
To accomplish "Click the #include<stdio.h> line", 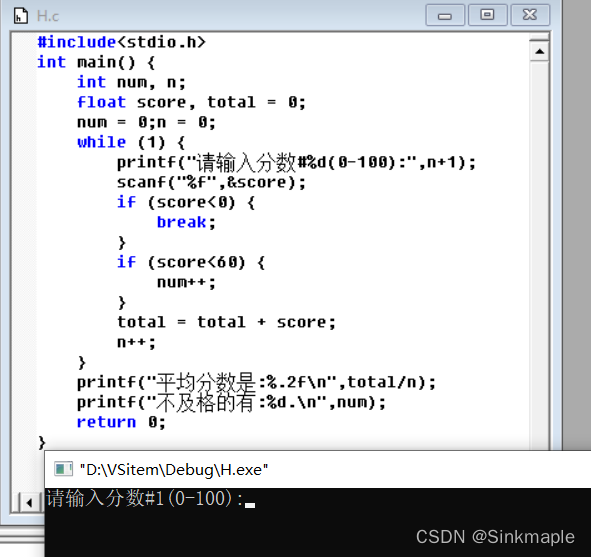I will coord(121,42).
